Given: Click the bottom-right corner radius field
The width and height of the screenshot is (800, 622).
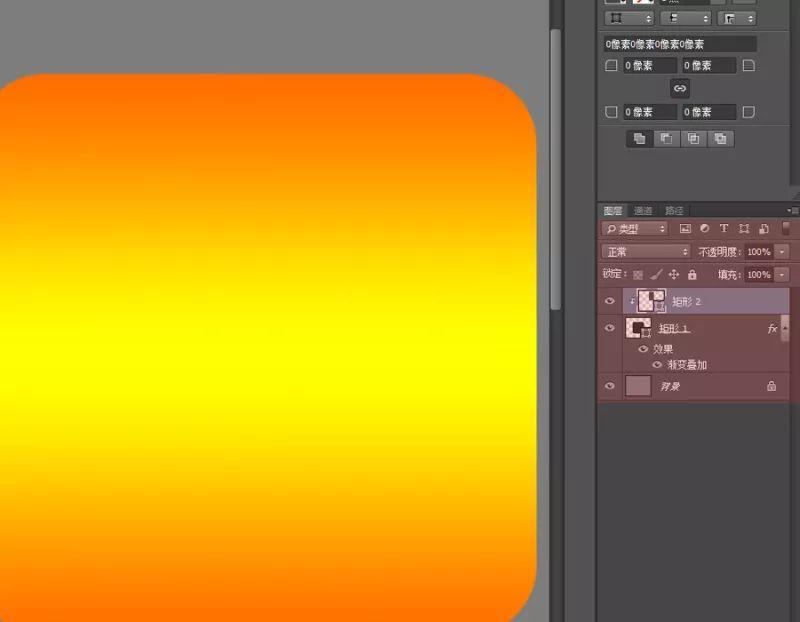Looking at the screenshot, I should (x=709, y=112).
